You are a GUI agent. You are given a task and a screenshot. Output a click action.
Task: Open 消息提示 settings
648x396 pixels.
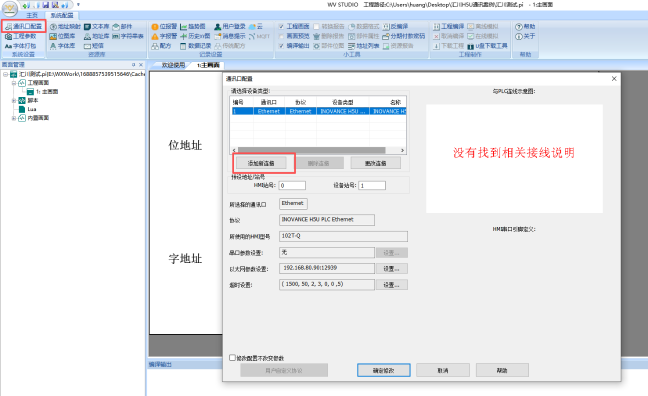(230, 36)
